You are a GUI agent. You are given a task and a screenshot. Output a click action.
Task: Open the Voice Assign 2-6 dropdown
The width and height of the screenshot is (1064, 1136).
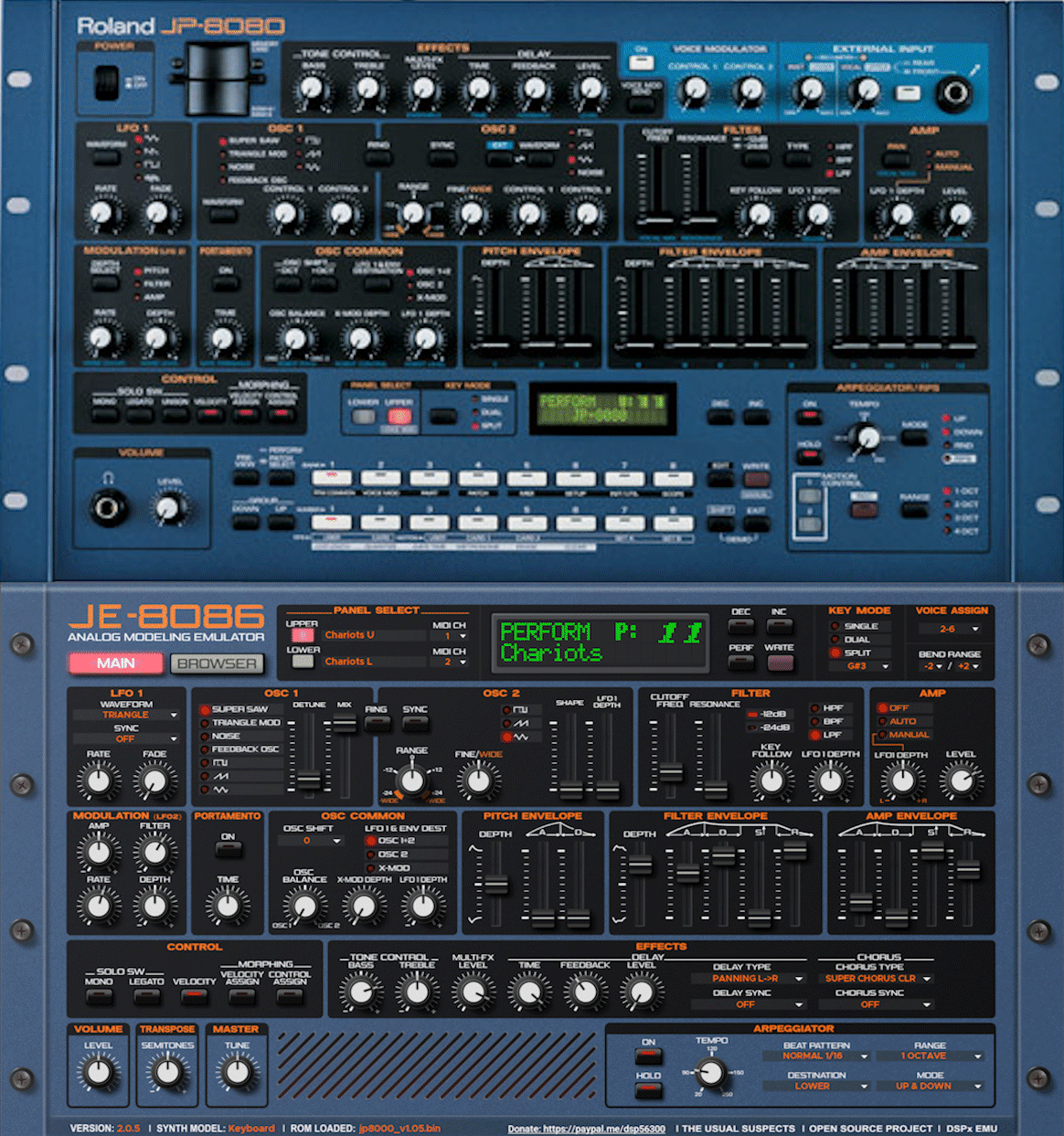pyautogui.click(x=952, y=629)
